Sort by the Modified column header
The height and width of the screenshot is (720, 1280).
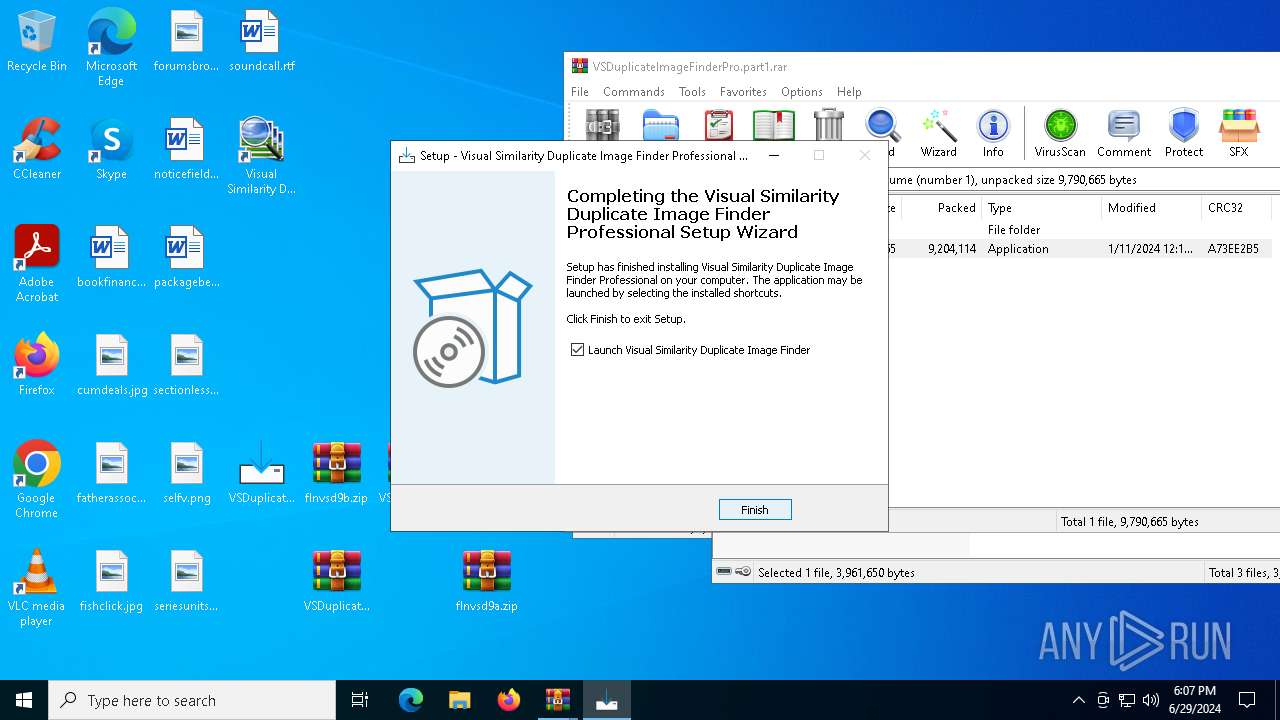point(1151,208)
